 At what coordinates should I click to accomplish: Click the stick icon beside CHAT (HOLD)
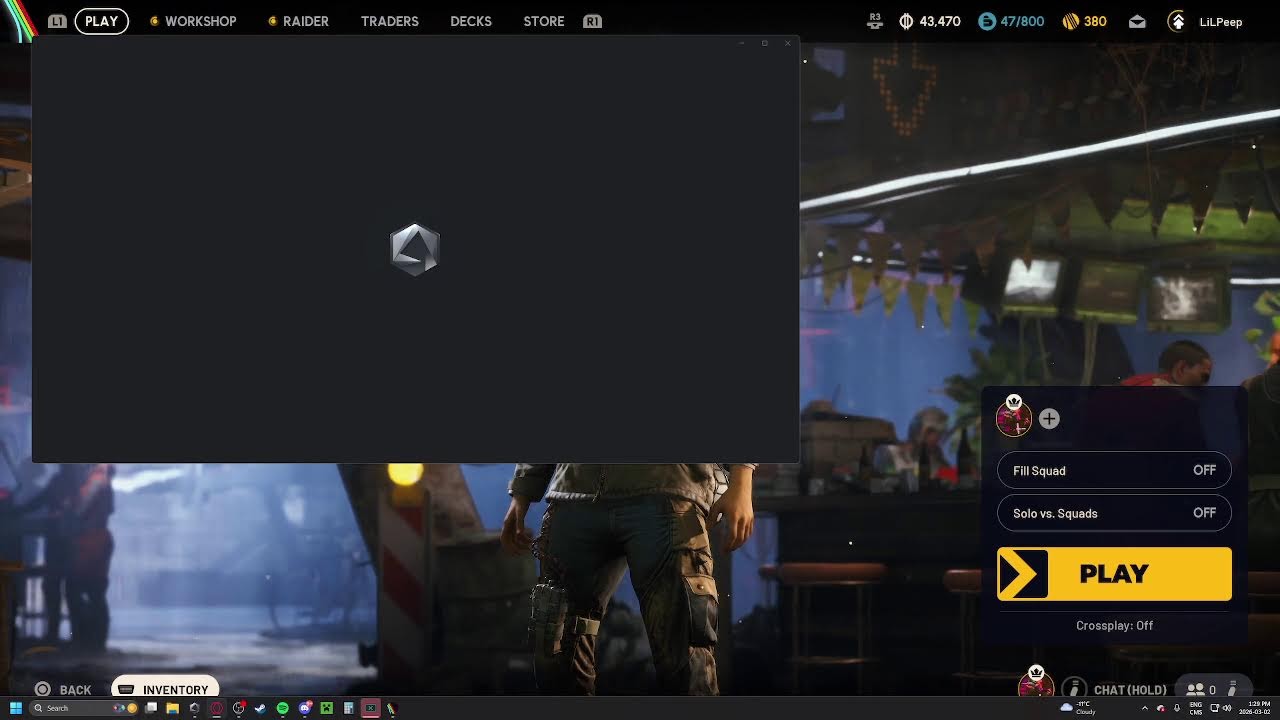click(x=1074, y=688)
